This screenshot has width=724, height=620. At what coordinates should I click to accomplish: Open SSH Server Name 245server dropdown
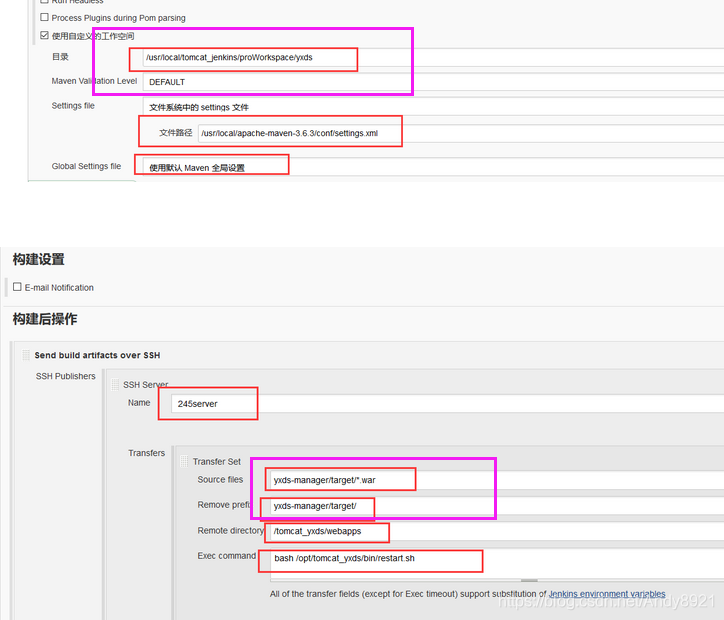(447, 404)
